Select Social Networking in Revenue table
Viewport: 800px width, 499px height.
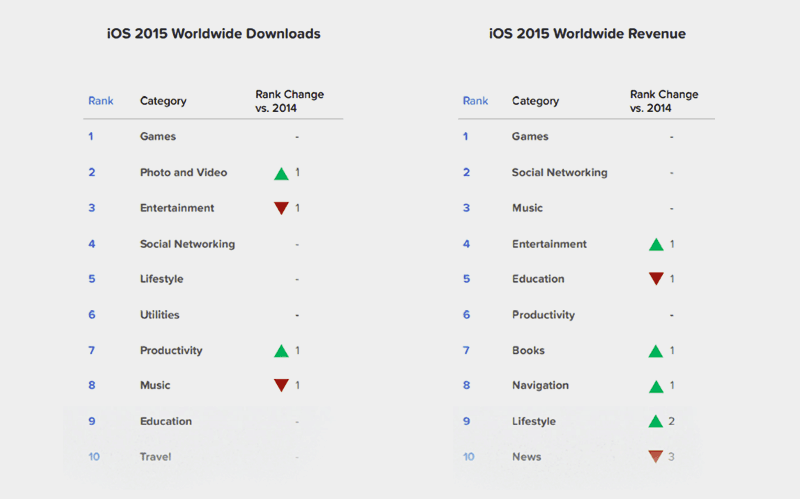[x=560, y=172]
